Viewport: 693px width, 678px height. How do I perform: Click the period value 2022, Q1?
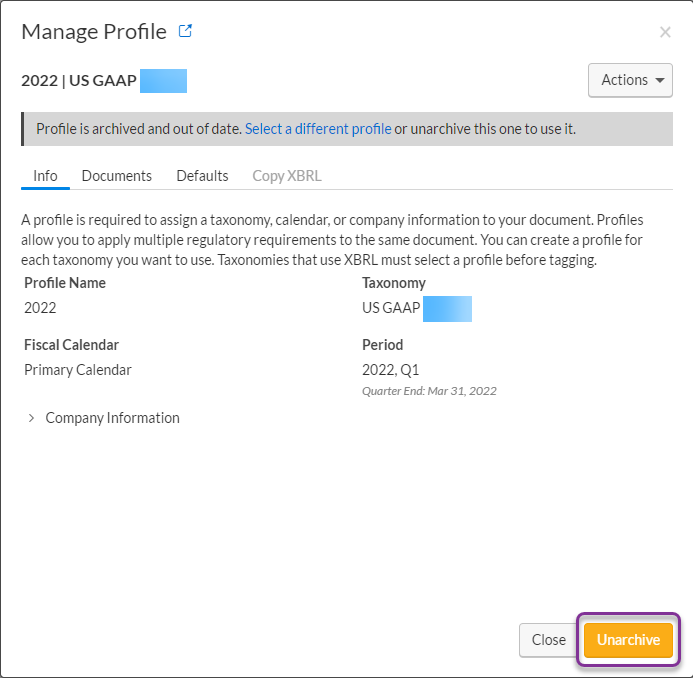pyautogui.click(x=390, y=370)
